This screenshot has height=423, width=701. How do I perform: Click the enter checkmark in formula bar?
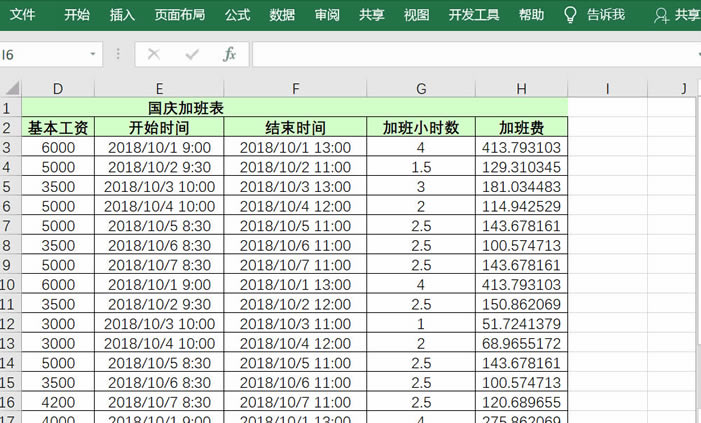tap(191, 54)
